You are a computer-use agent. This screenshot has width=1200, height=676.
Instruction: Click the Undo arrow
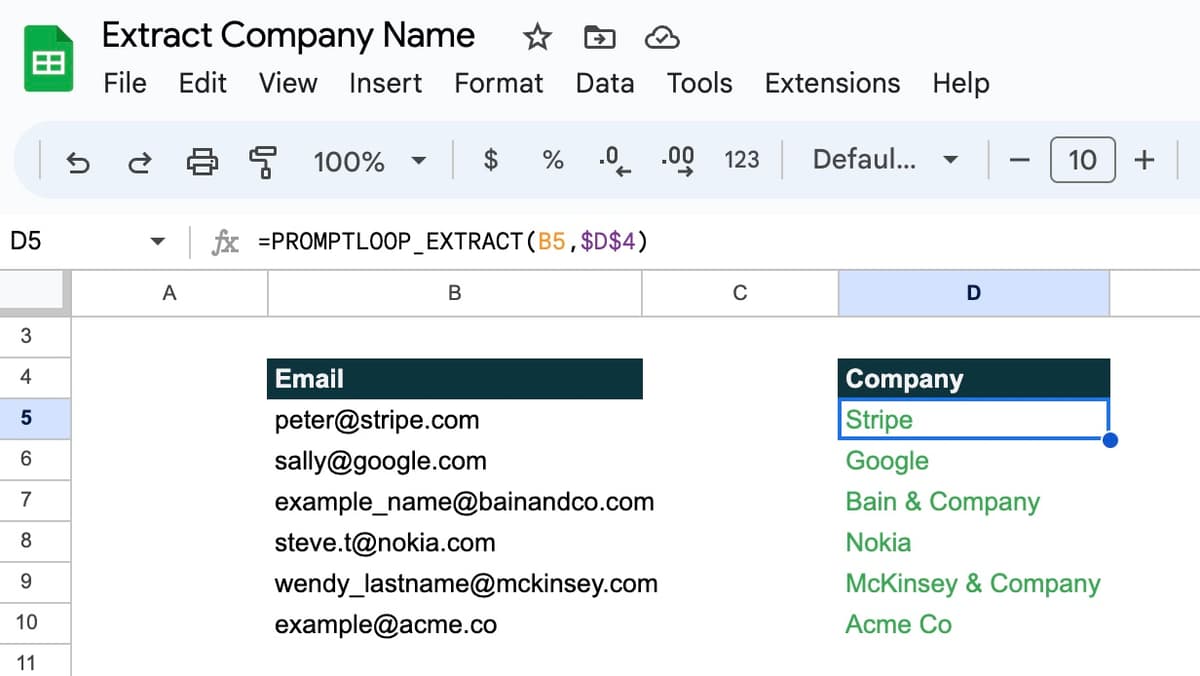78,160
